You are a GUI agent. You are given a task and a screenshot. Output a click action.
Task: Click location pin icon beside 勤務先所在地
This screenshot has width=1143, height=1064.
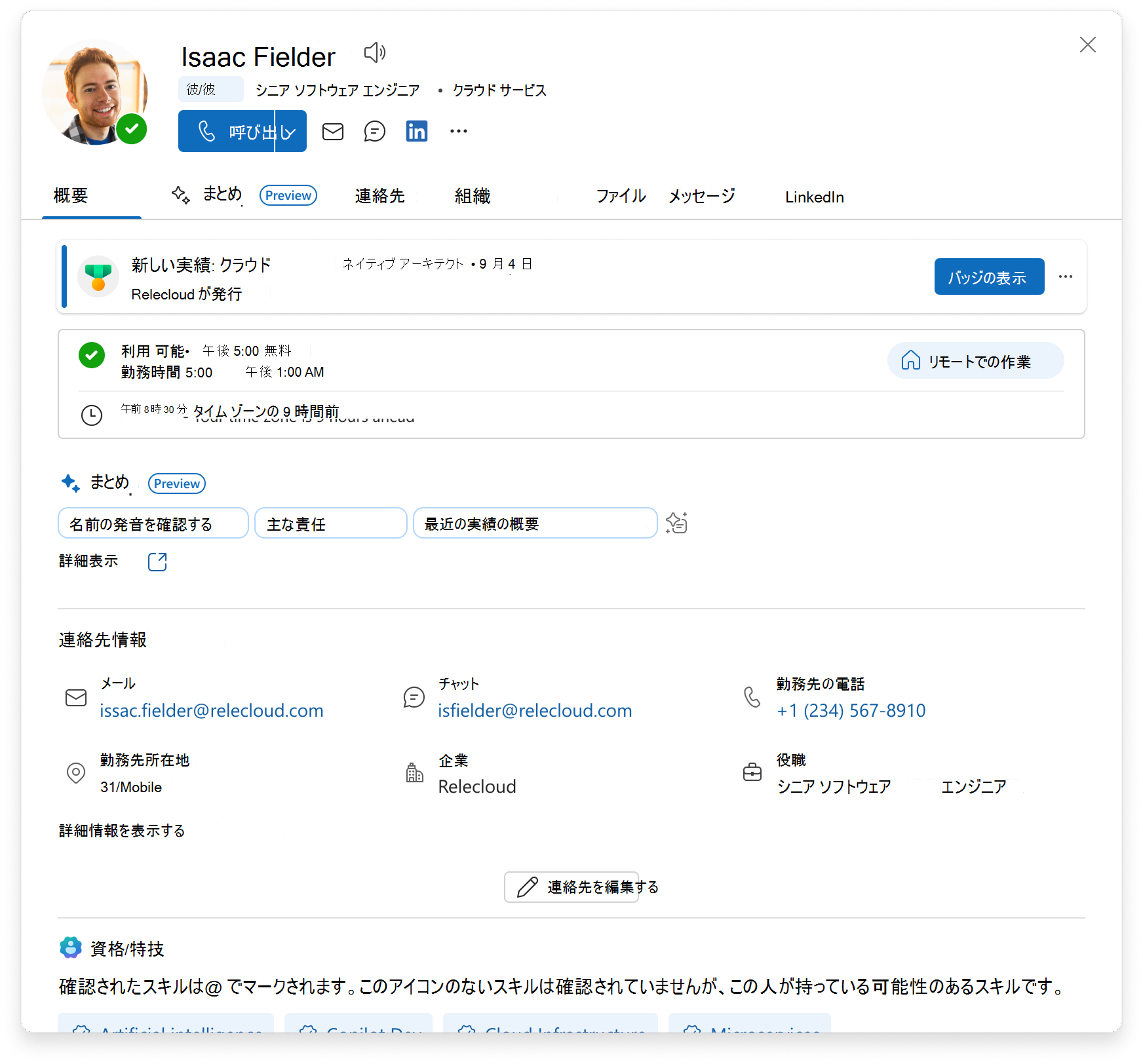[76, 773]
